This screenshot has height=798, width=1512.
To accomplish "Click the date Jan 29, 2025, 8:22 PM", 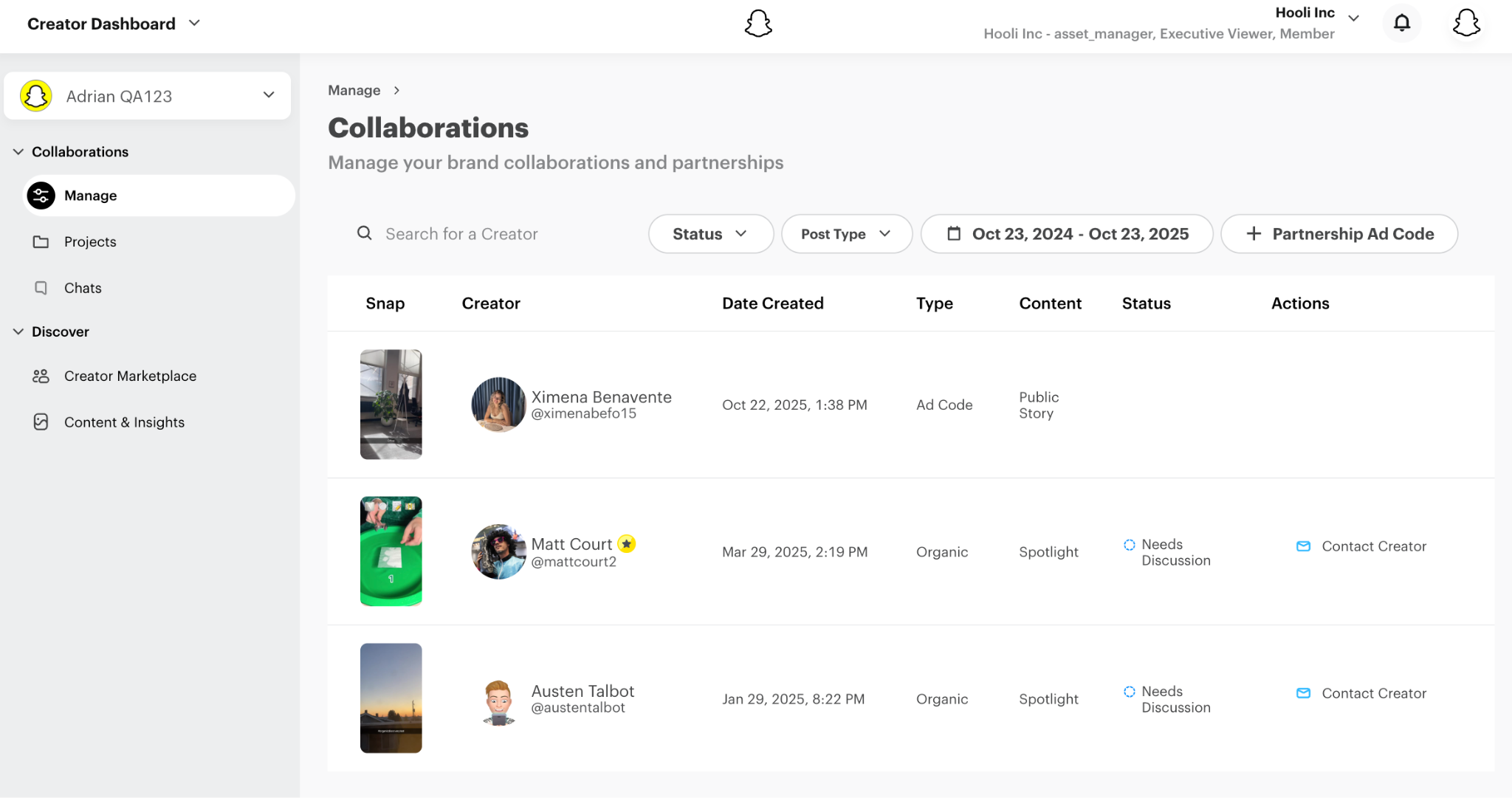I will [x=794, y=698].
